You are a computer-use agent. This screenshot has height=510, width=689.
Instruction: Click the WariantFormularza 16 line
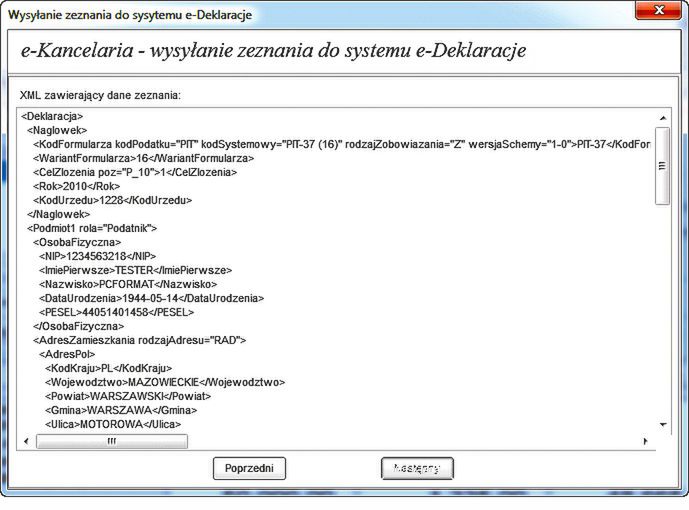[x=144, y=158]
